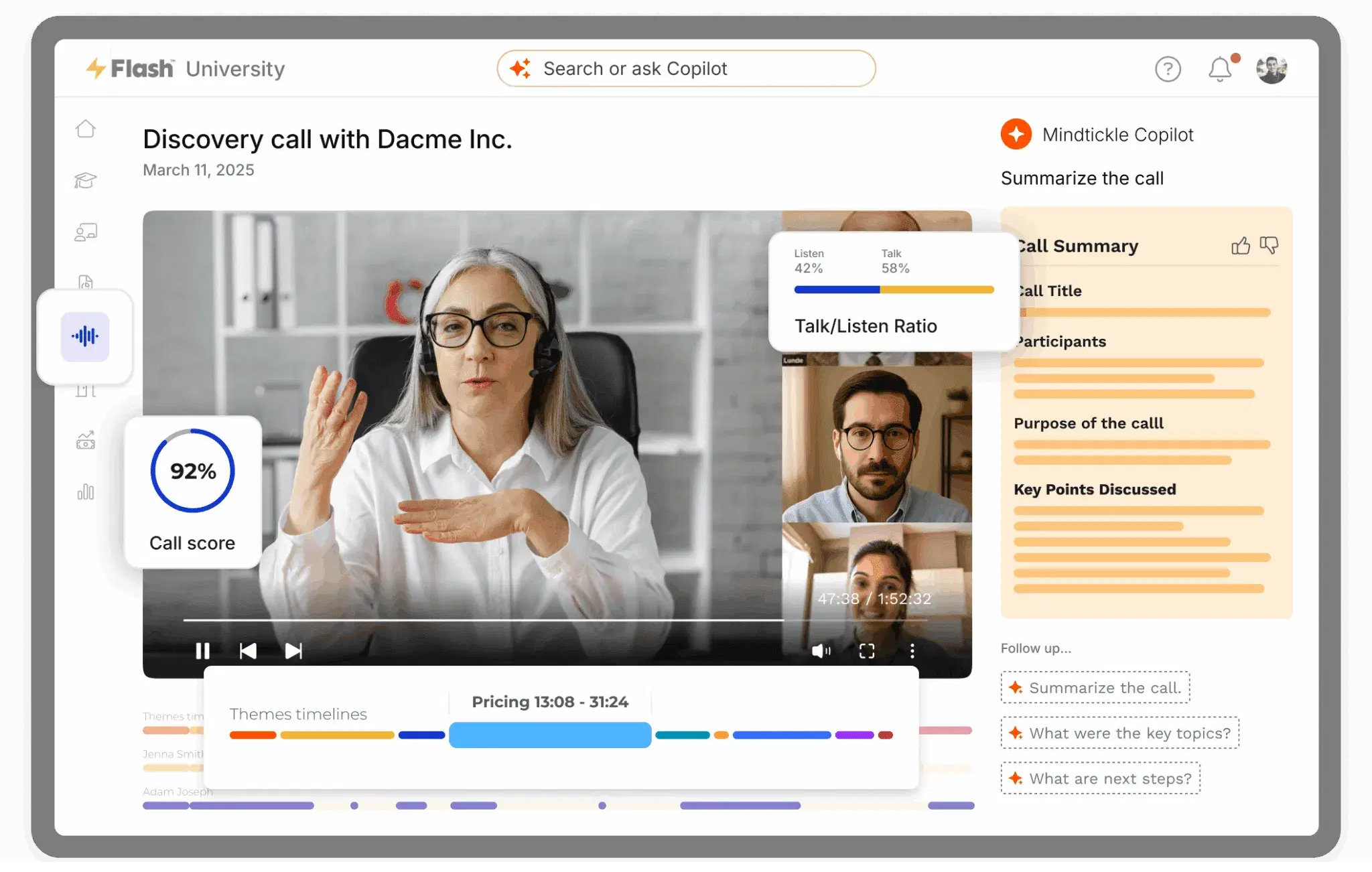Open the notifications bell
The height and width of the screenshot is (872, 1372).
click(x=1220, y=69)
